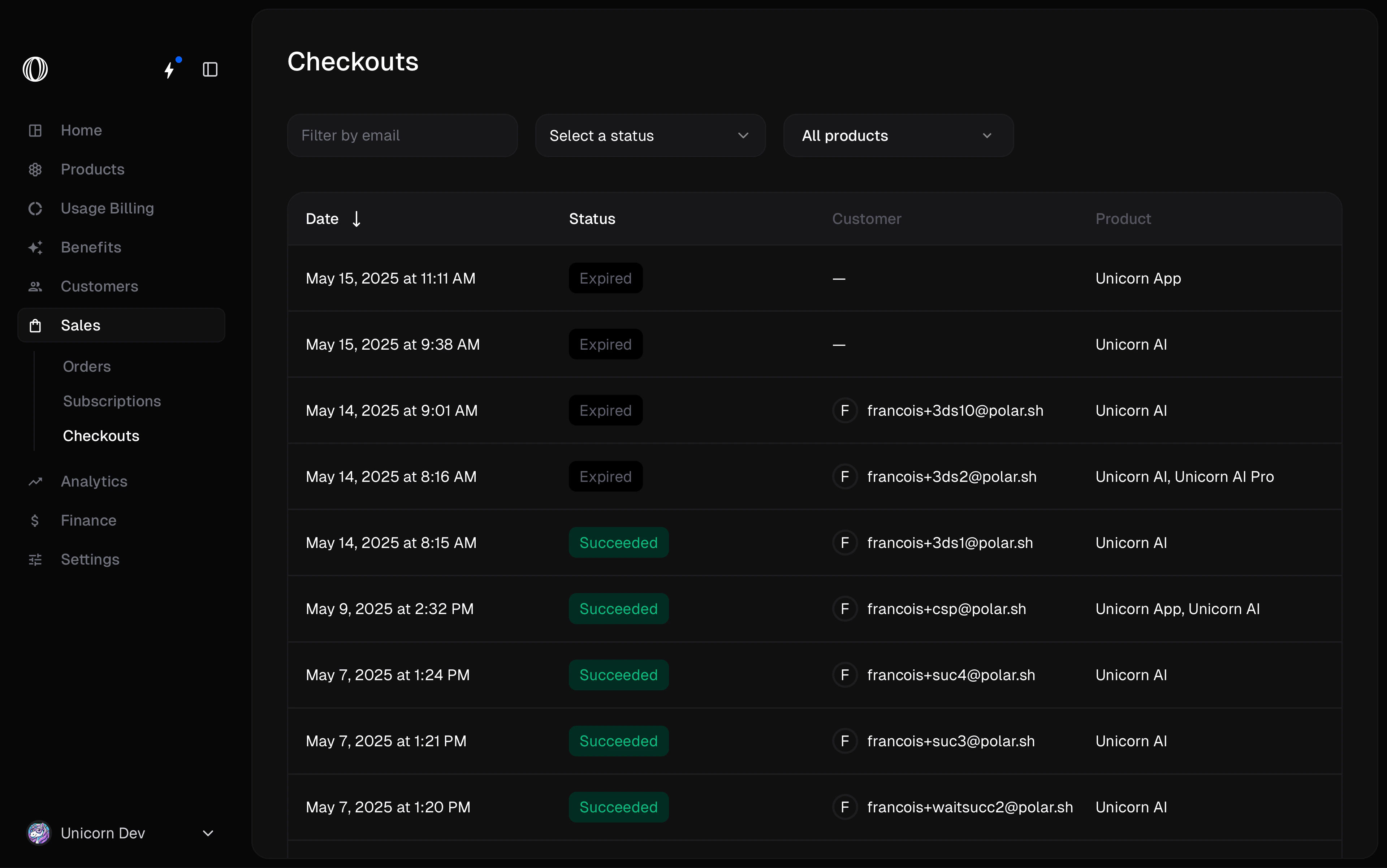
Task: Click the Benefits sparkle icon
Action: pos(35,247)
